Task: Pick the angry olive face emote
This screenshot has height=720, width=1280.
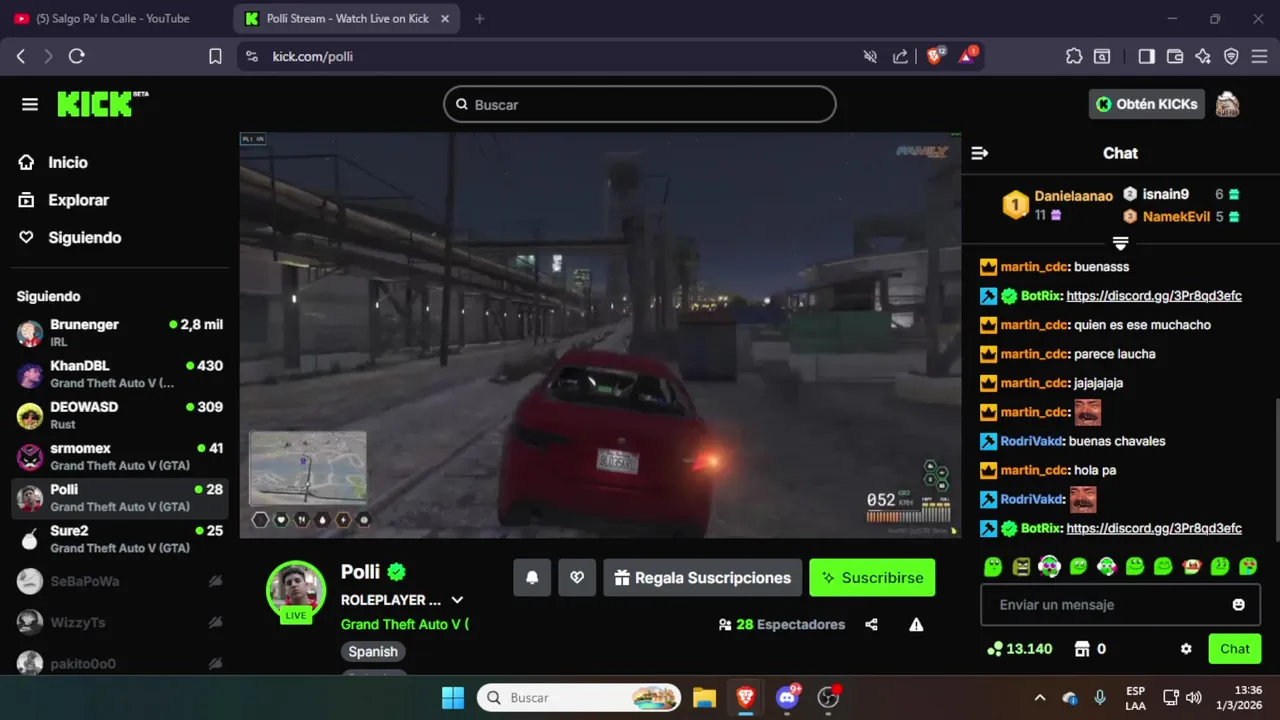Action: (x=1021, y=566)
